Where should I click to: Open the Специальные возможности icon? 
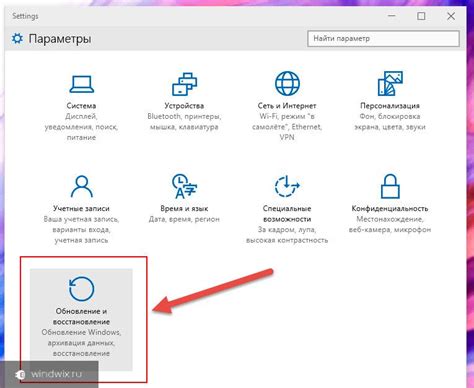(287, 186)
